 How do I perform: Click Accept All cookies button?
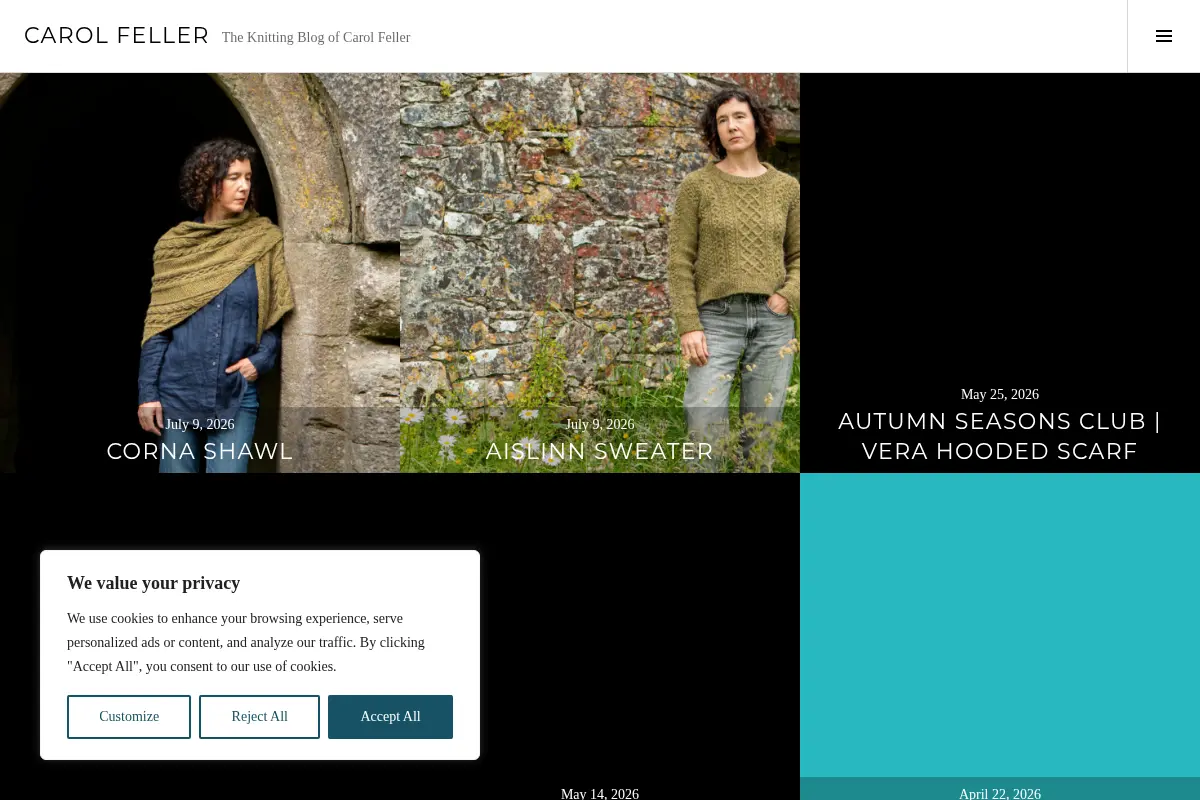click(390, 717)
